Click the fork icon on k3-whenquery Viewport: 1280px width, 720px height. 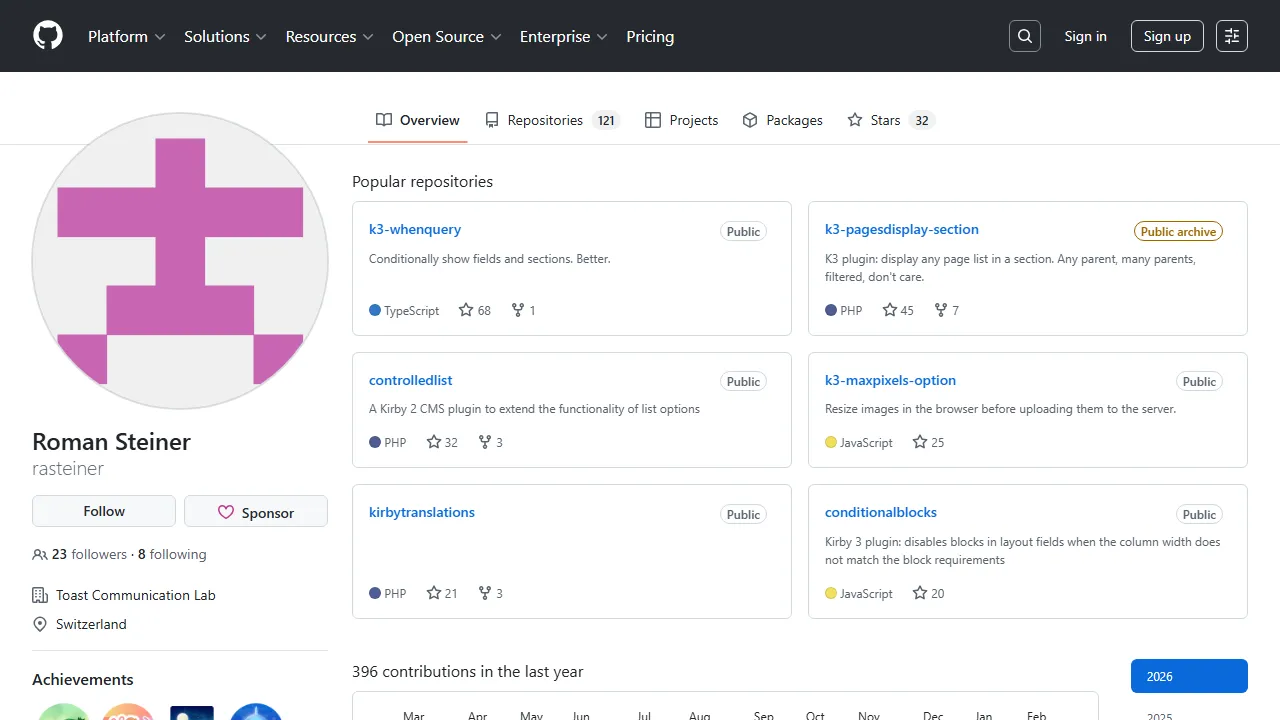[x=516, y=310]
